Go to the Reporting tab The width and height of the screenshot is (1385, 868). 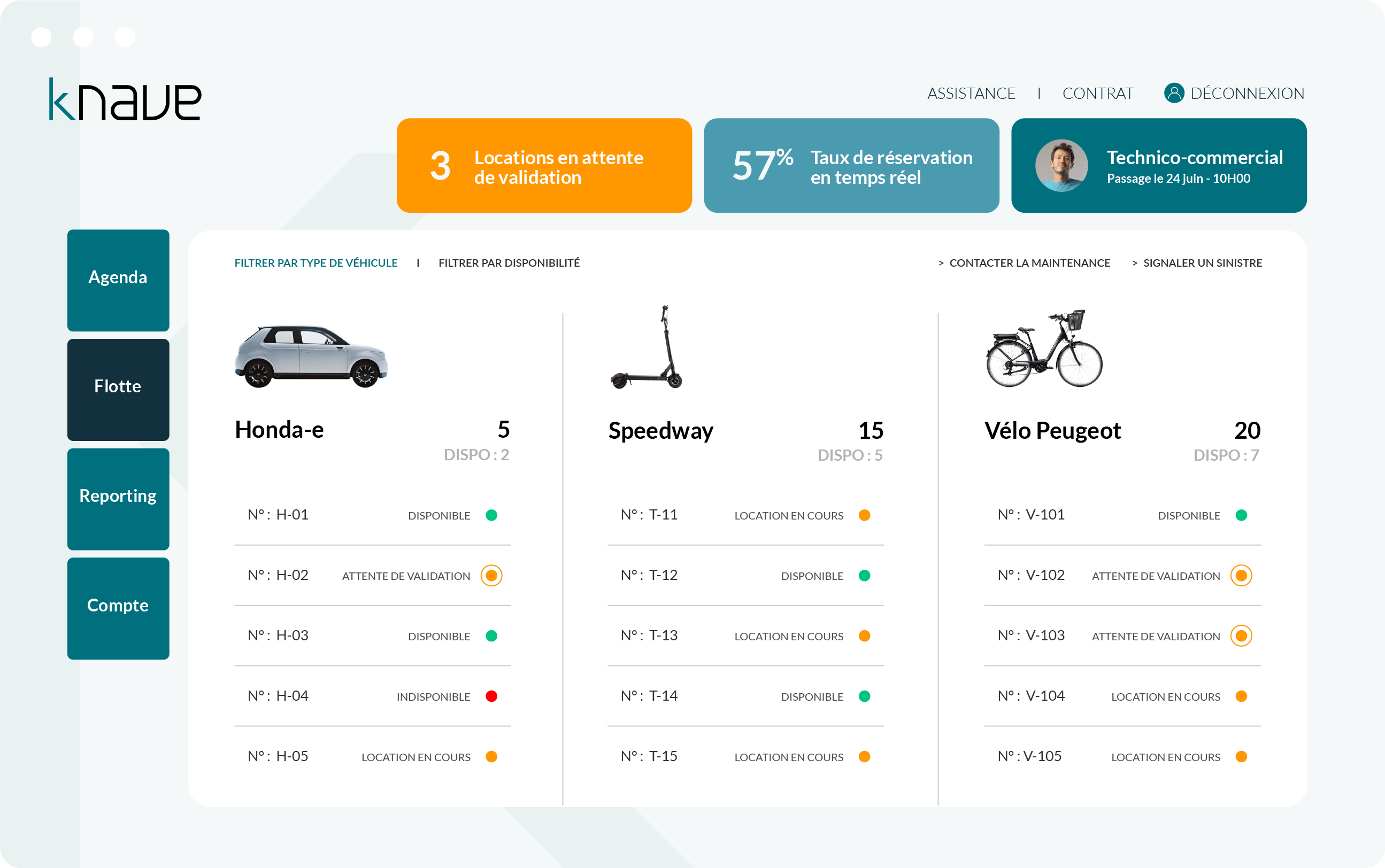click(x=118, y=499)
